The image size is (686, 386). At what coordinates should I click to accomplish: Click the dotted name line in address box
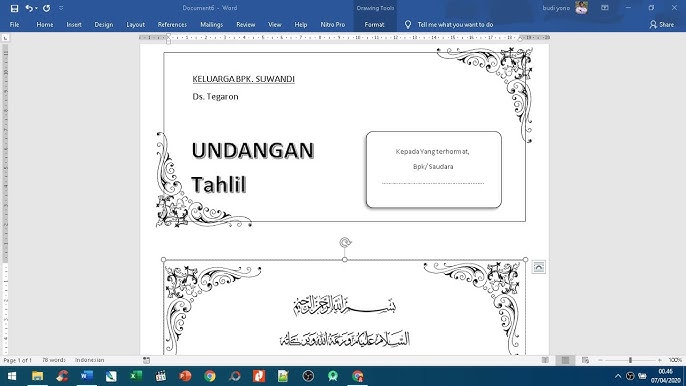433,183
